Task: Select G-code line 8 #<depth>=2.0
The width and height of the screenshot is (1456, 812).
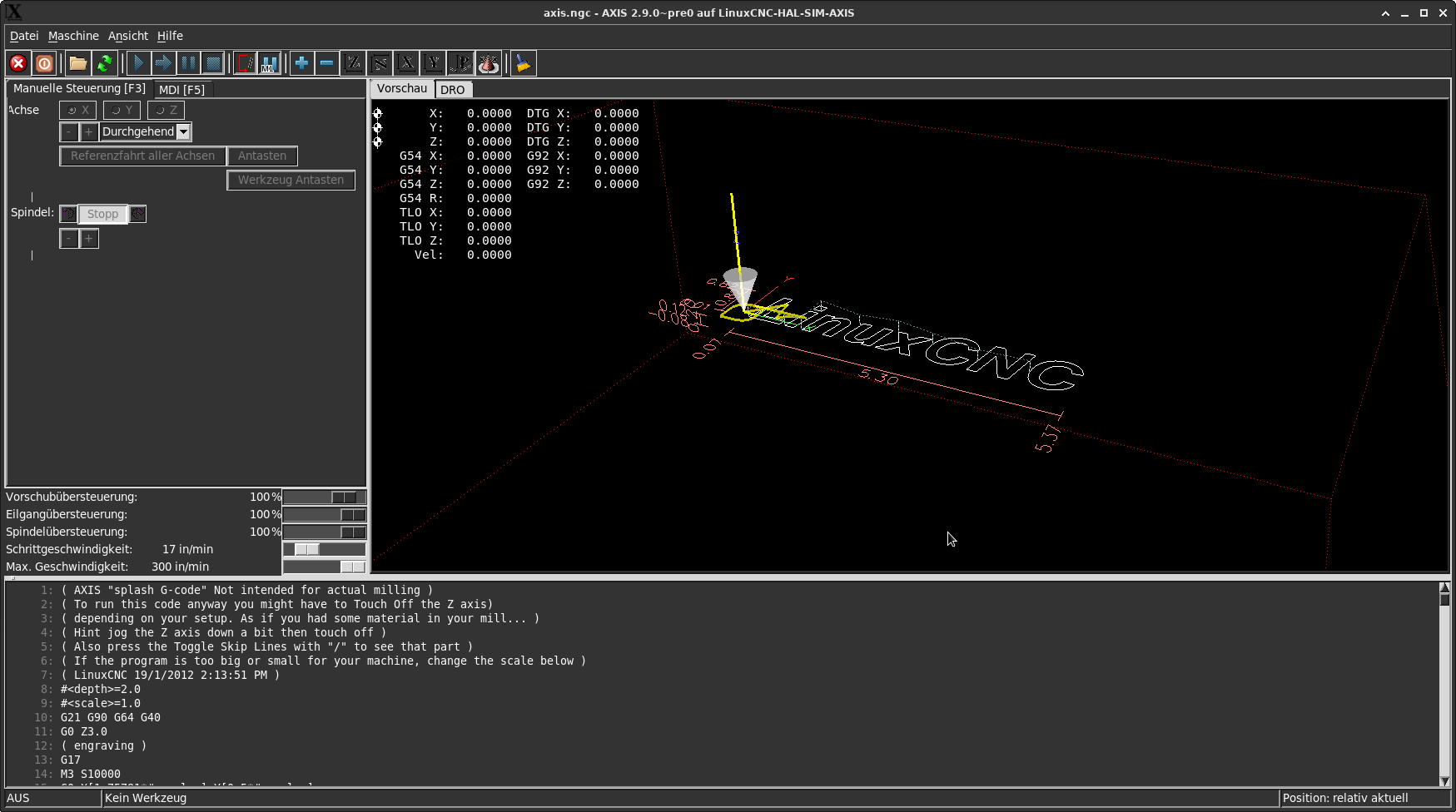Action: [101, 689]
